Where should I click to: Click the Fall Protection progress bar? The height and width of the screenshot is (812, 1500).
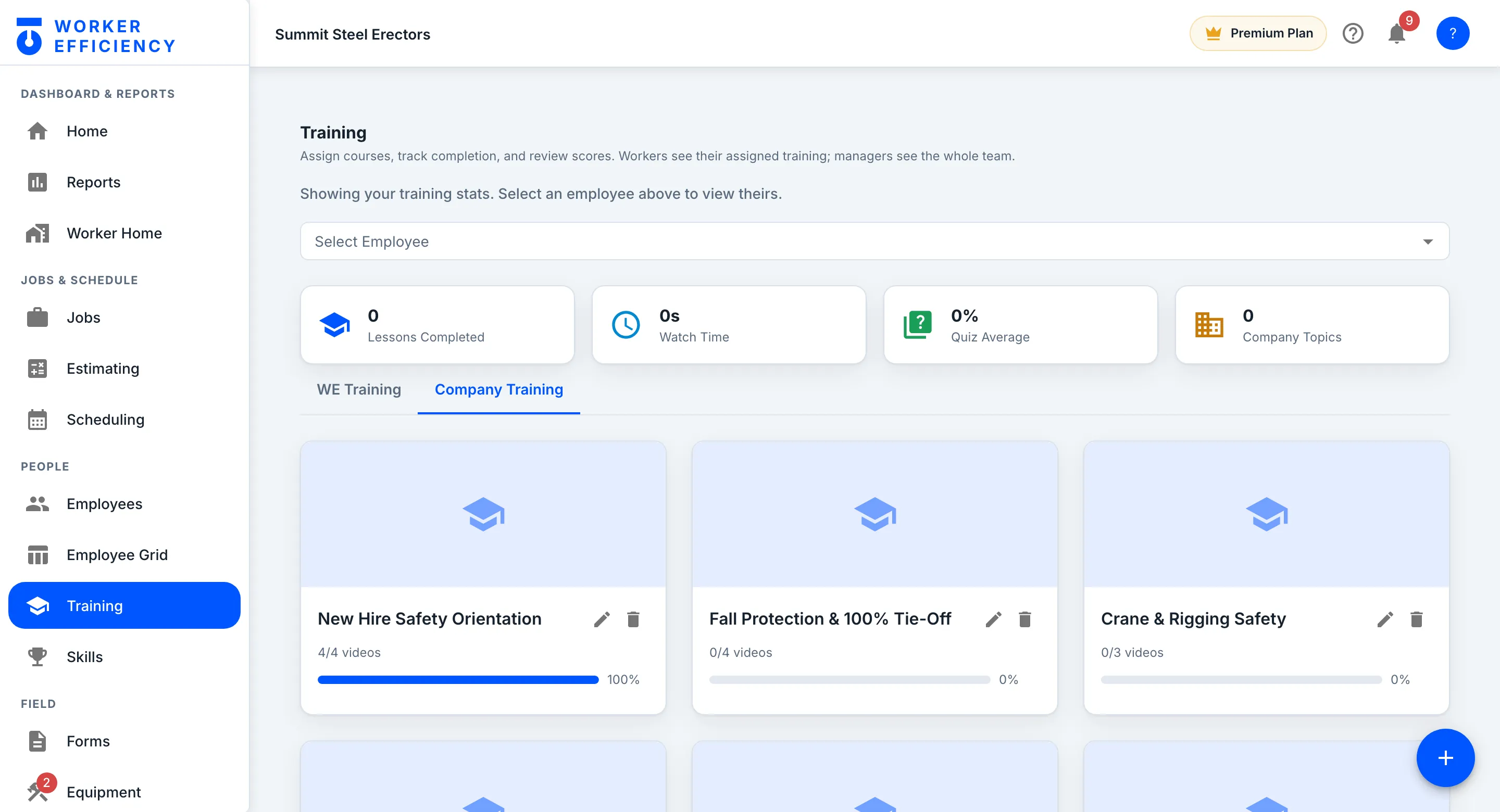coord(849,680)
